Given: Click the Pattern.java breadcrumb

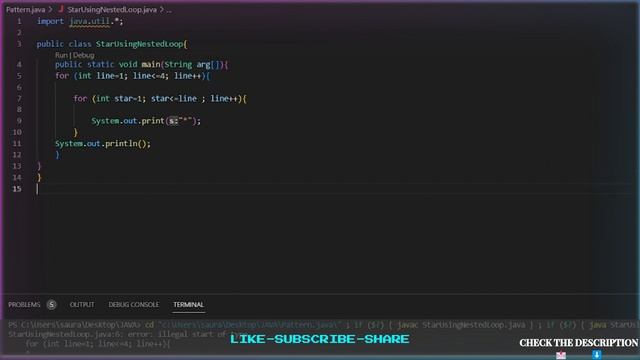Looking at the screenshot, I should click(x=25, y=9).
